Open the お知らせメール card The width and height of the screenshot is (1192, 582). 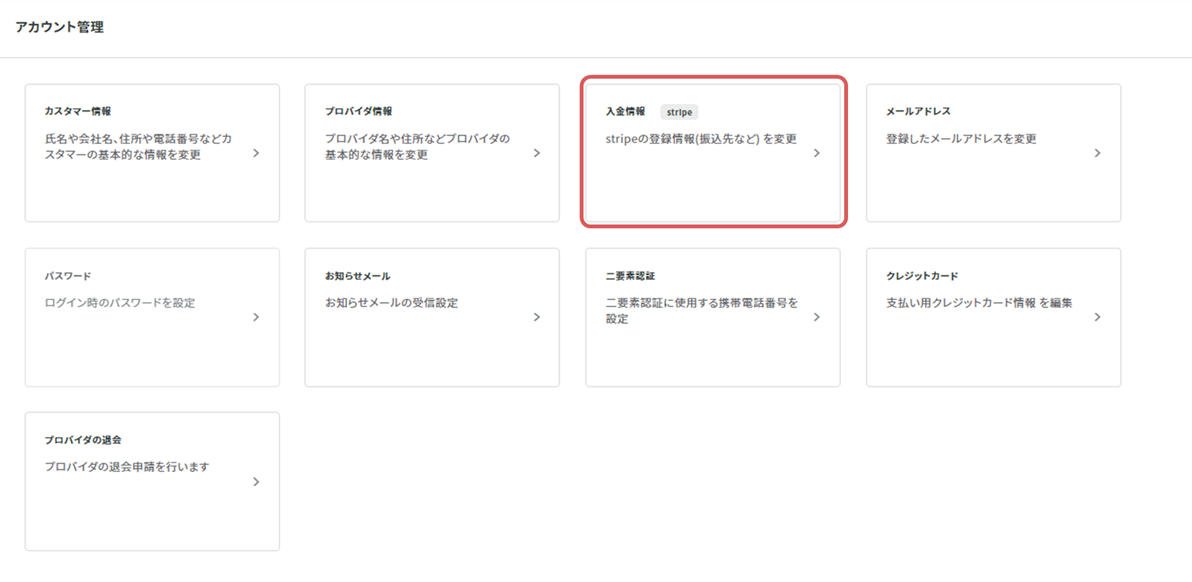click(432, 317)
